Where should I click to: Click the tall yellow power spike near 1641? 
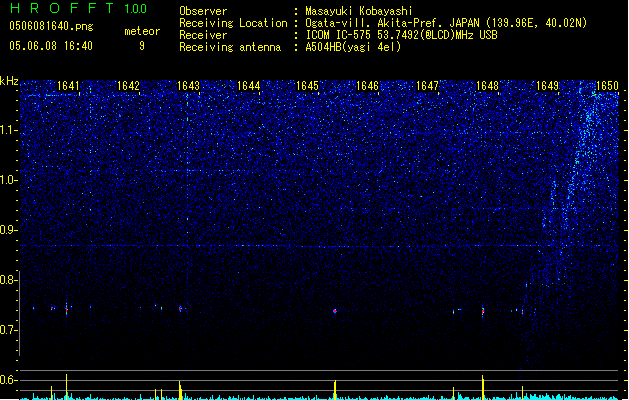point(67,386)
